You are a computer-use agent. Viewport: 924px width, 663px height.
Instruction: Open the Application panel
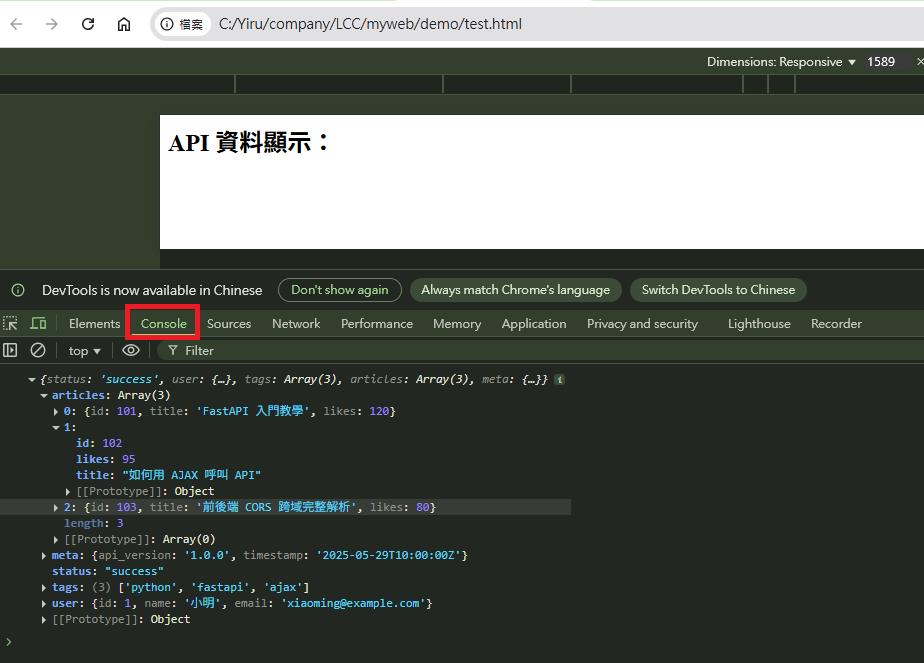534,323
